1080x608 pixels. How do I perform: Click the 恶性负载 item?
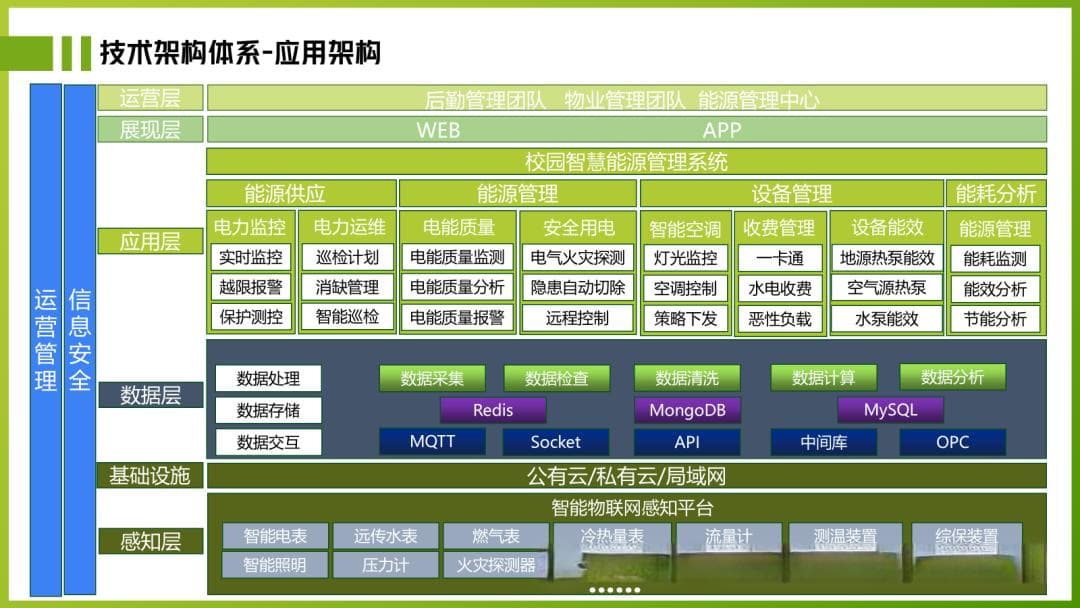tap(780, 319)
